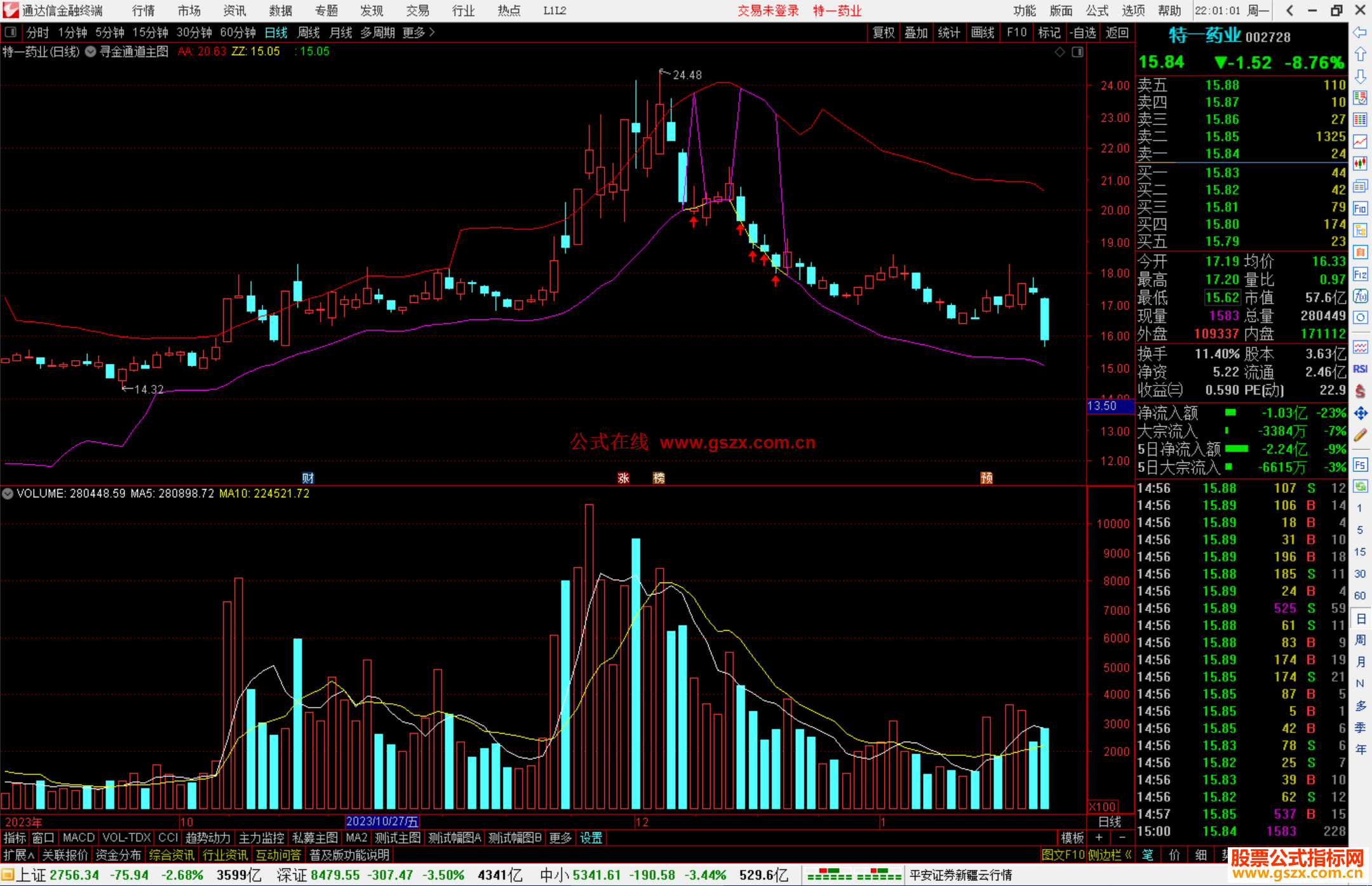Click the blue move cross-arrows icon
Screen dimensions: 1372x886
(1360, 413)
